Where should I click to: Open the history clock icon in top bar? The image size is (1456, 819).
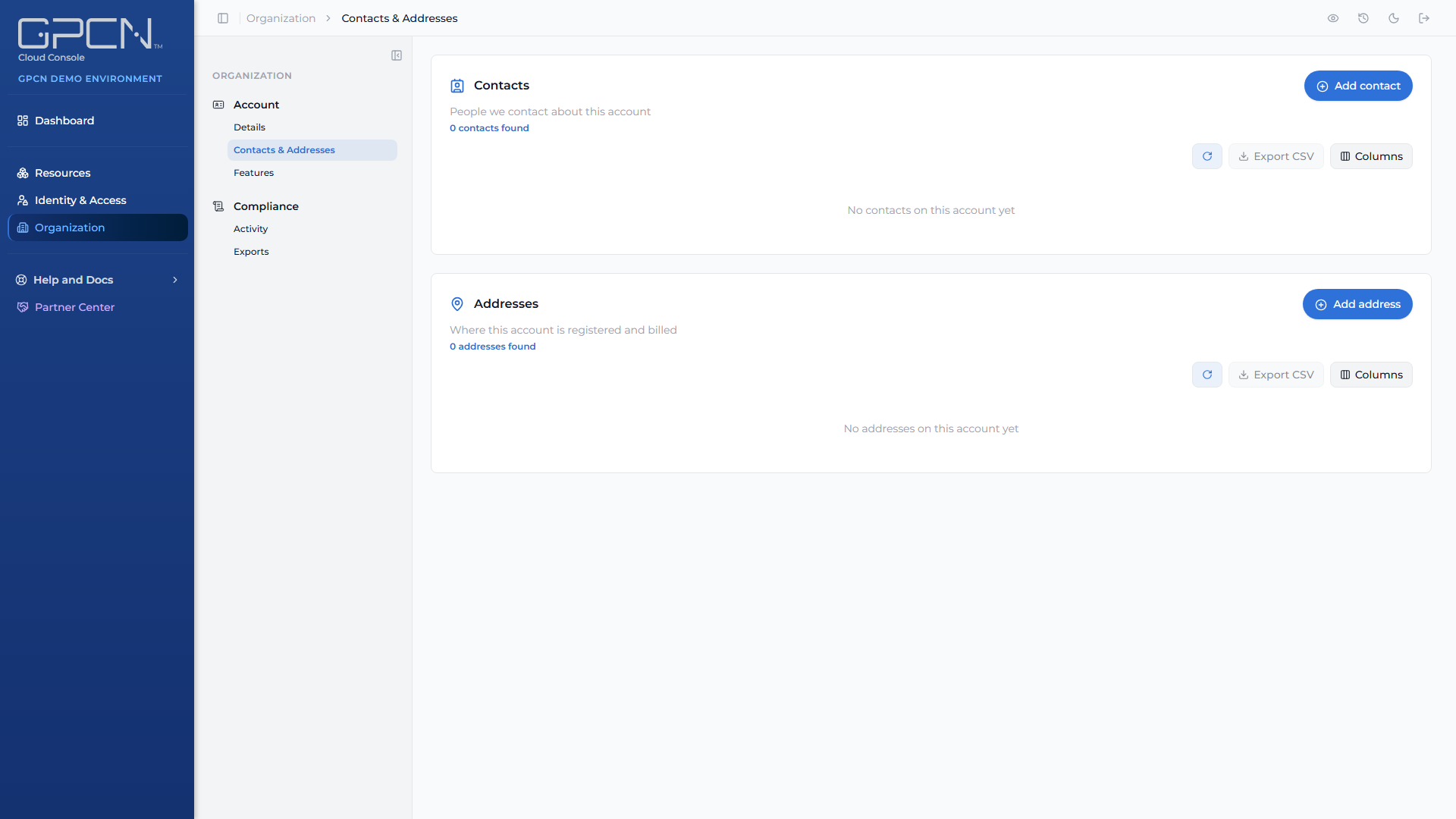(x=1363, y=18)
